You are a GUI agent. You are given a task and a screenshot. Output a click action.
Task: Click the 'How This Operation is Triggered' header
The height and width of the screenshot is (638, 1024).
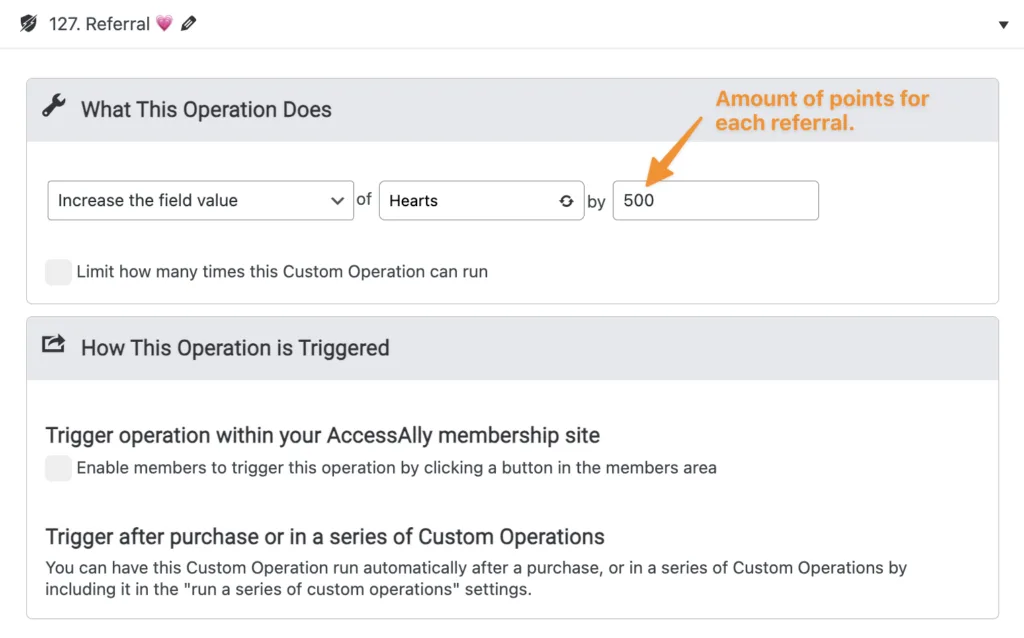pos(235,349)
